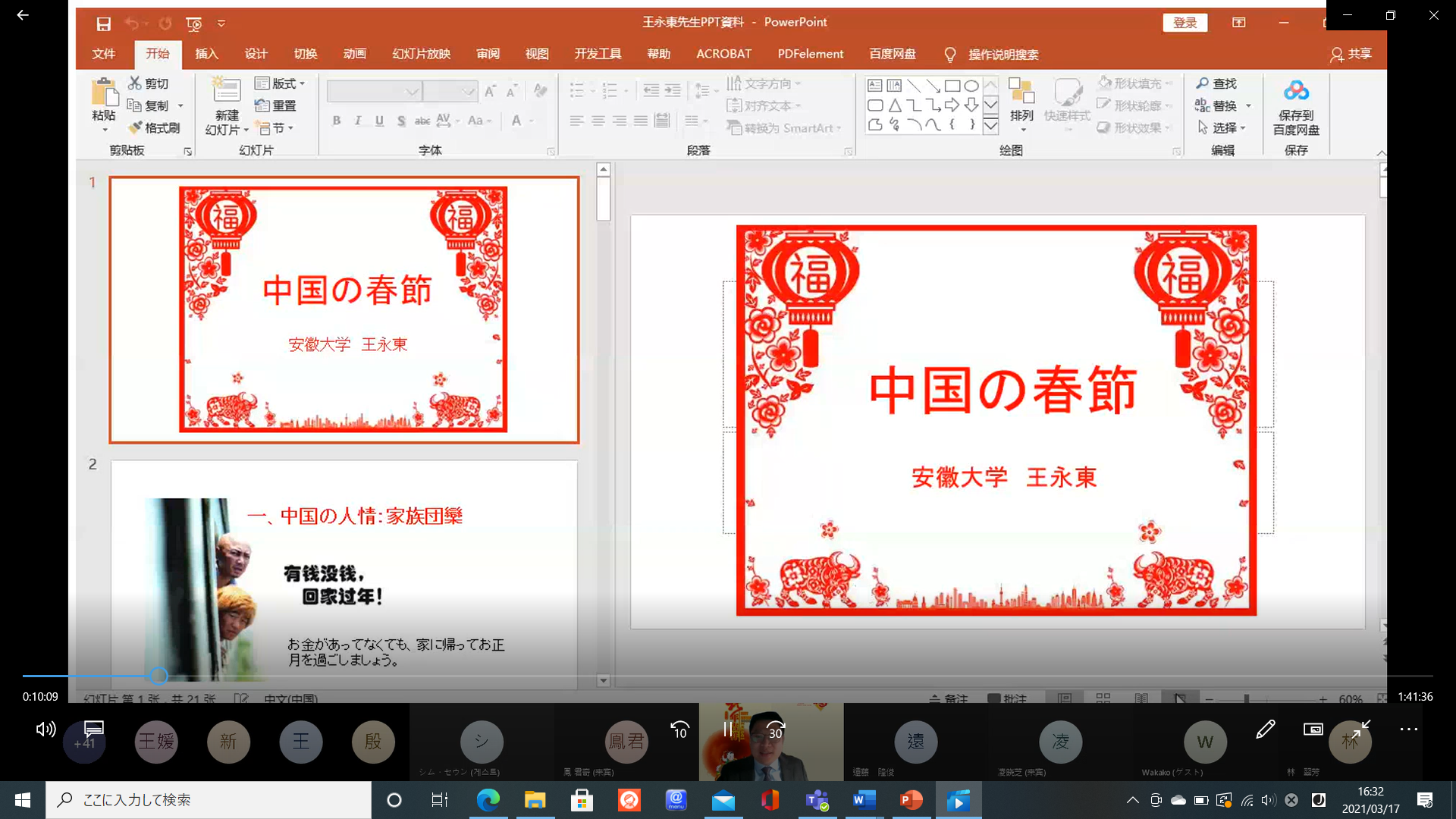Select the oval shape in shapes gallery
The height and width of the screenshot is (819, 1456).
coord(971,86)
